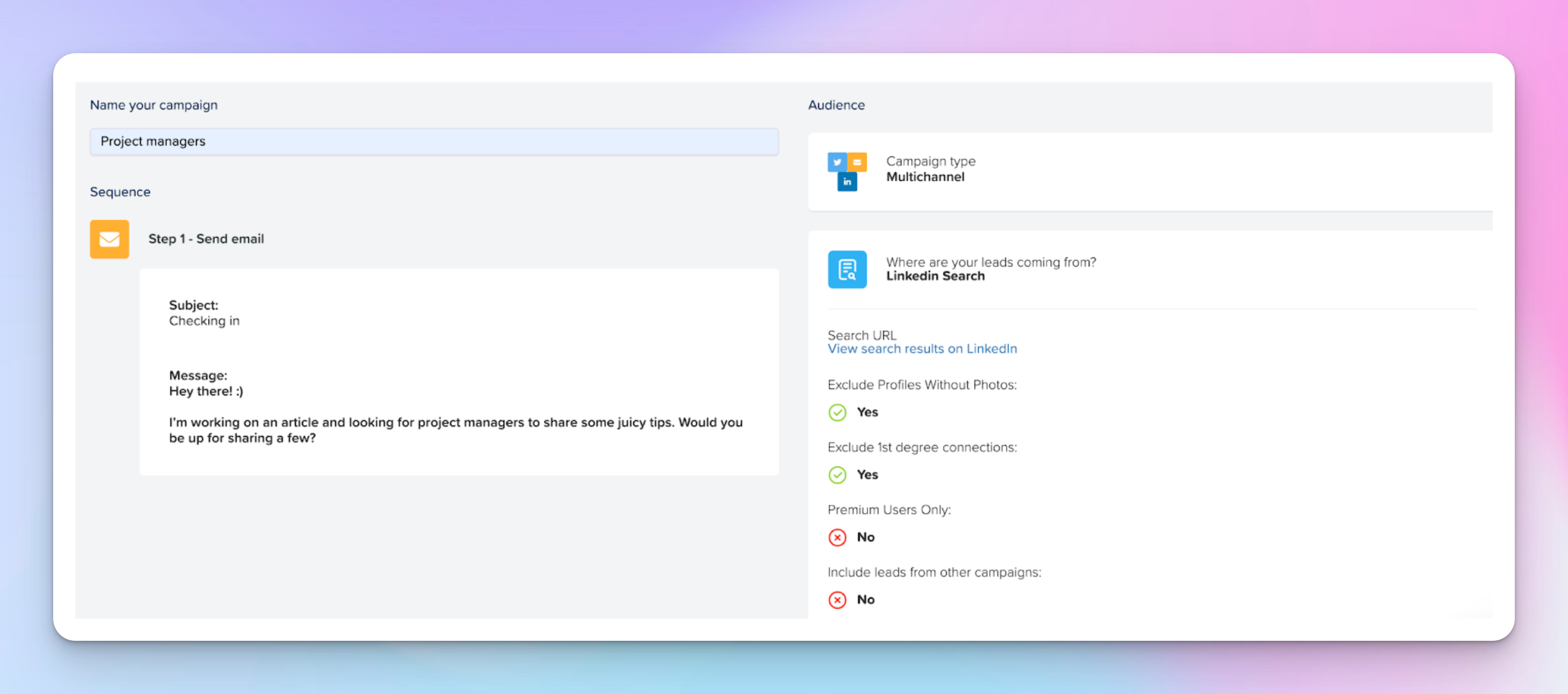This screenshot has height=694, width=1568.
Task: Click red X for Include leads from other campaigns
Action: click(x=837, y=600)
